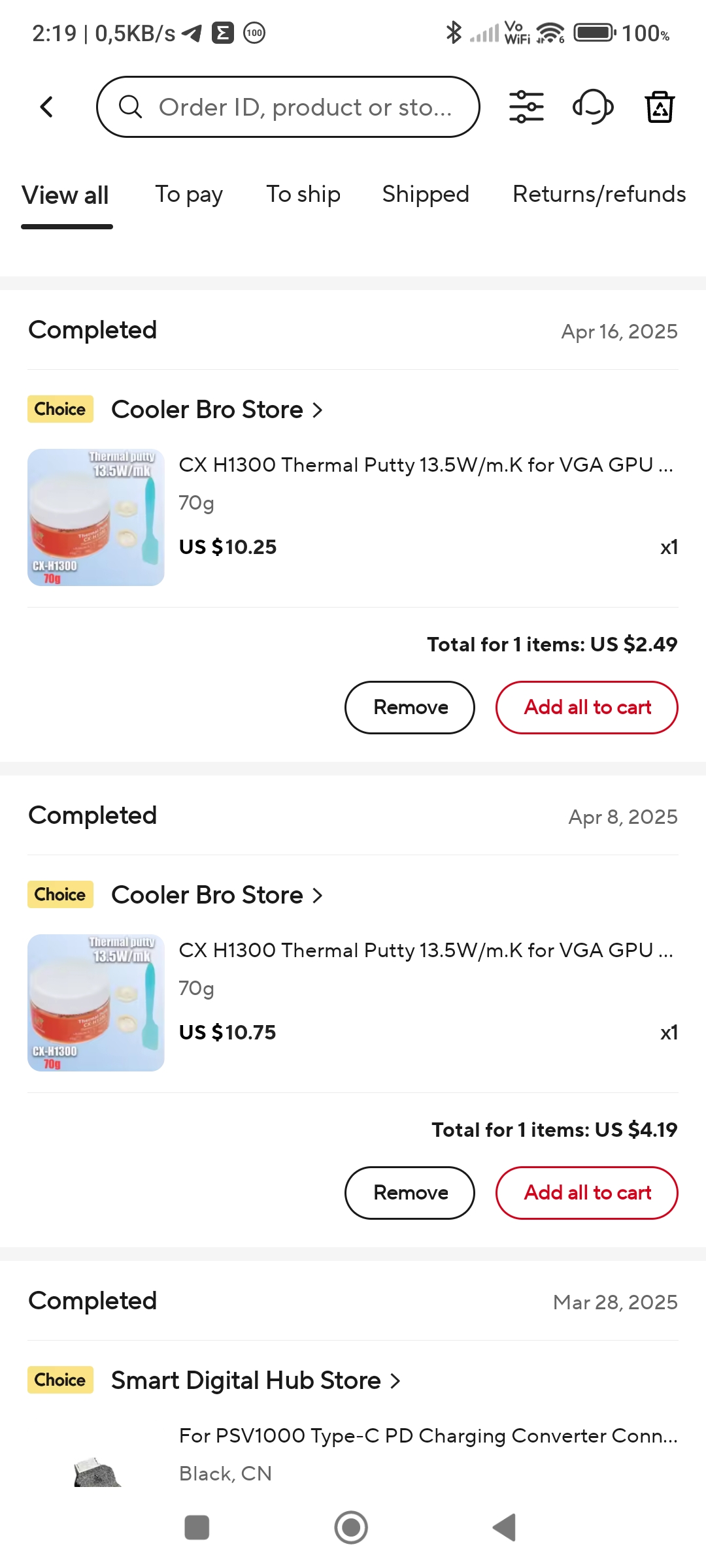This screenshot has width=706, height=1568.
Task: Open thermal putty thumbnail priced US $10.75
Action: [x=96, y=1003]
